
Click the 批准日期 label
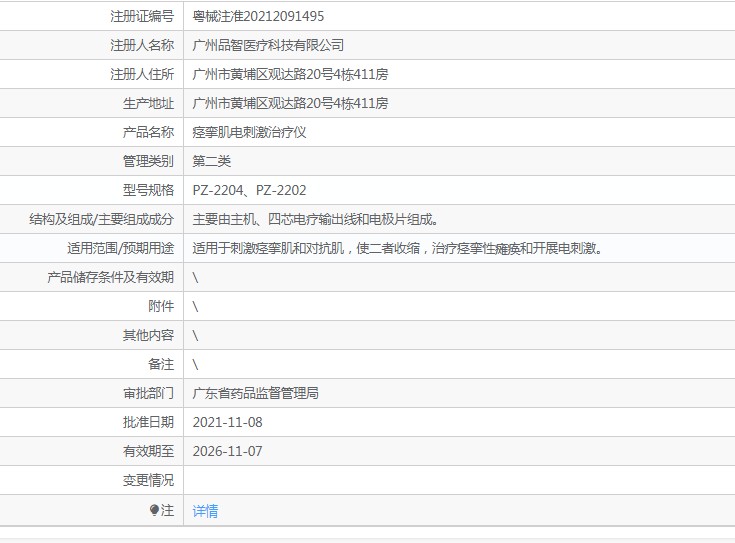(148, 422)
